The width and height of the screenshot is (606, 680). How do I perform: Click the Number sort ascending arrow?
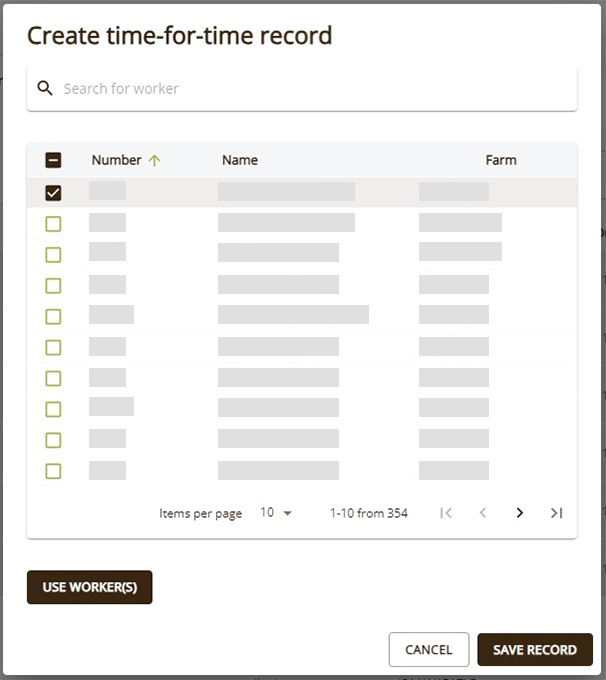tap(154, 160)
